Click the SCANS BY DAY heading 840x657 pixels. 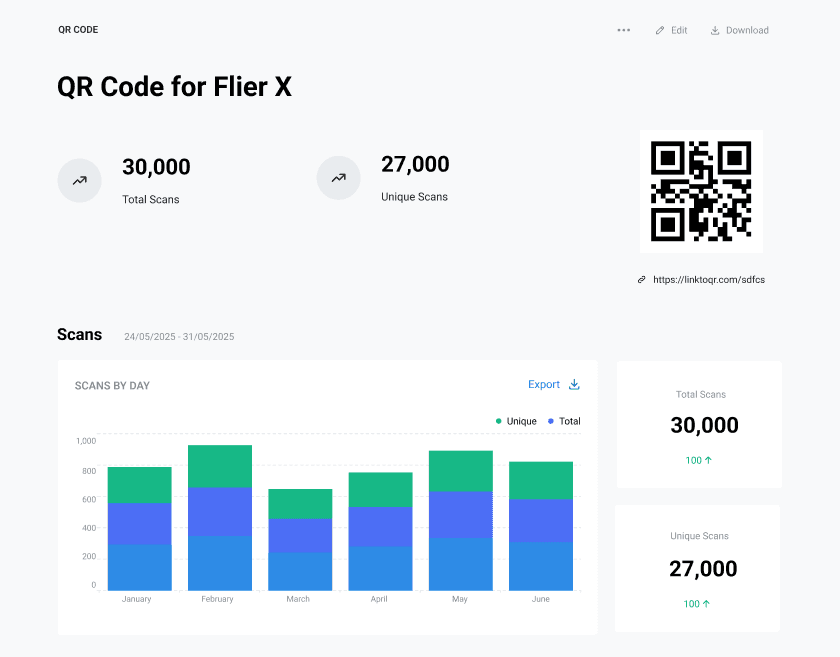[x=112, y=386]
